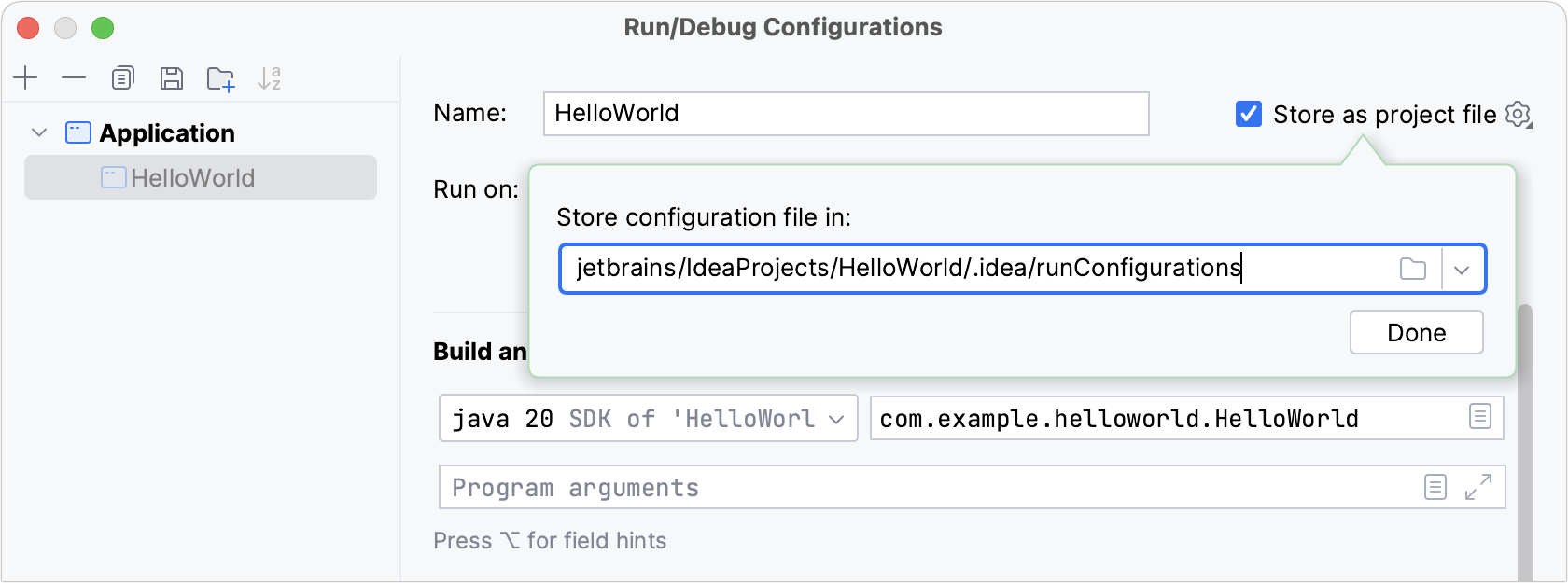Select HelloWorld configuration in the tree
Image resolution: width=1568 pixels, height=583 pixels.
coord(201,177)
